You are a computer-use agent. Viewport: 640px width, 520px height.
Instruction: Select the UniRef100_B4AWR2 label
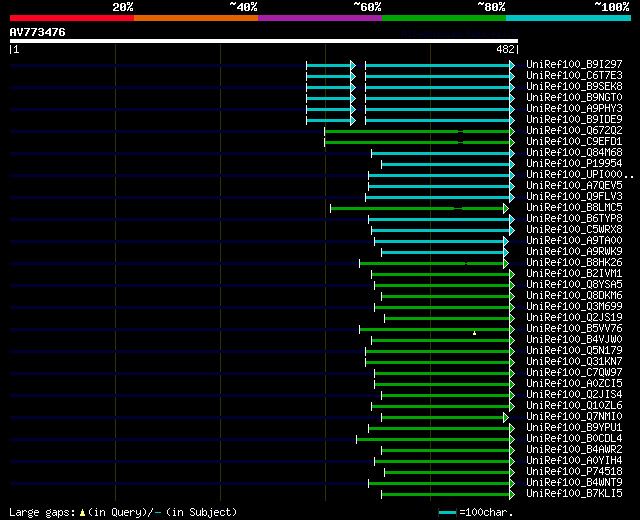tap(574, 450)
